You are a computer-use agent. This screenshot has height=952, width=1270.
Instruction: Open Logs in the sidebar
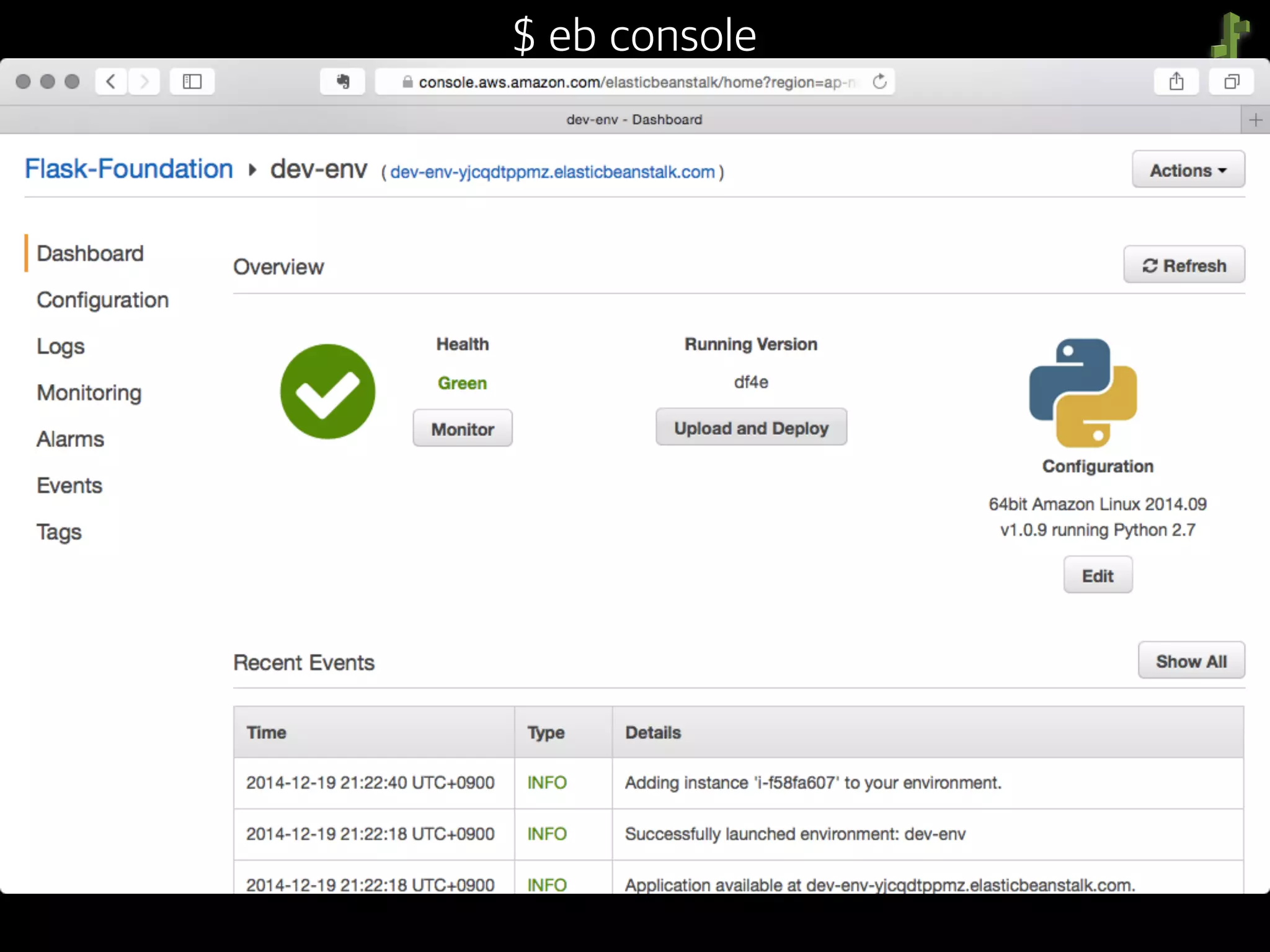(x=61, y=346)
